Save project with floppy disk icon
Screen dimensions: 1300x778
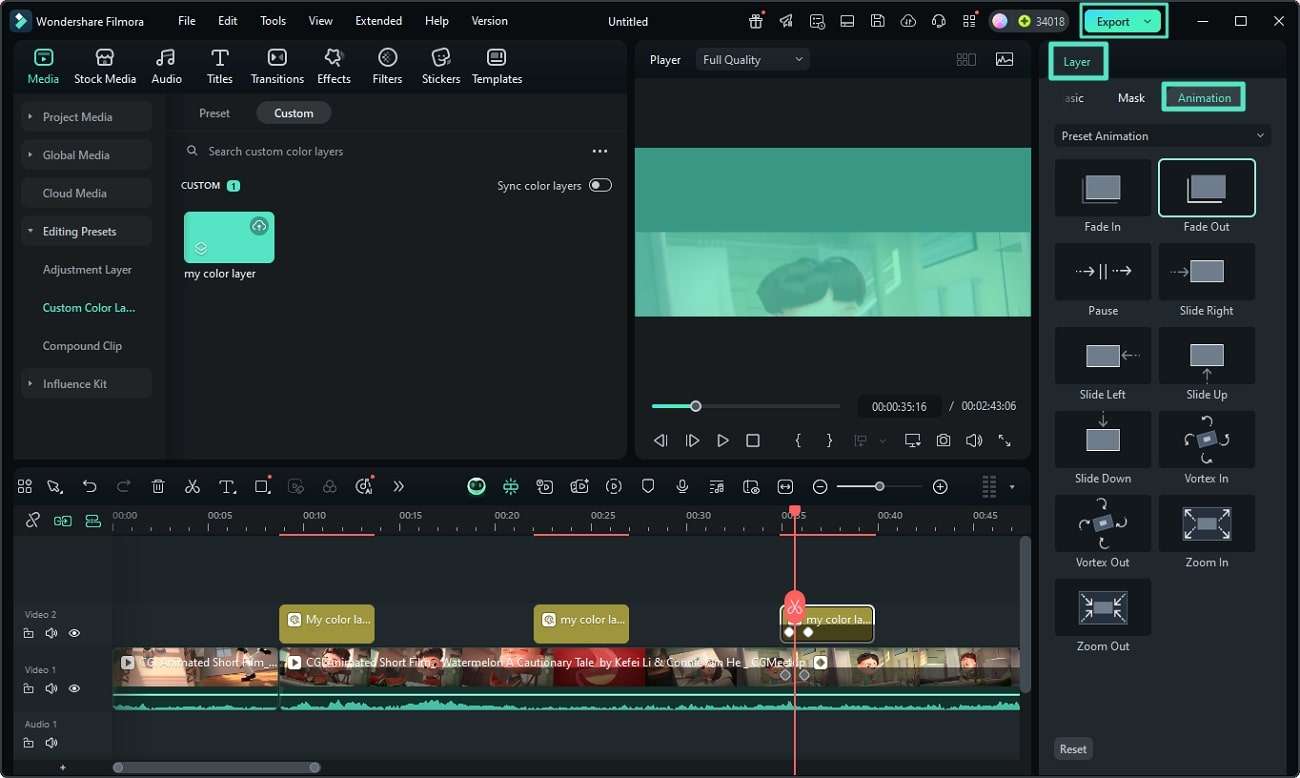(877, 21)
